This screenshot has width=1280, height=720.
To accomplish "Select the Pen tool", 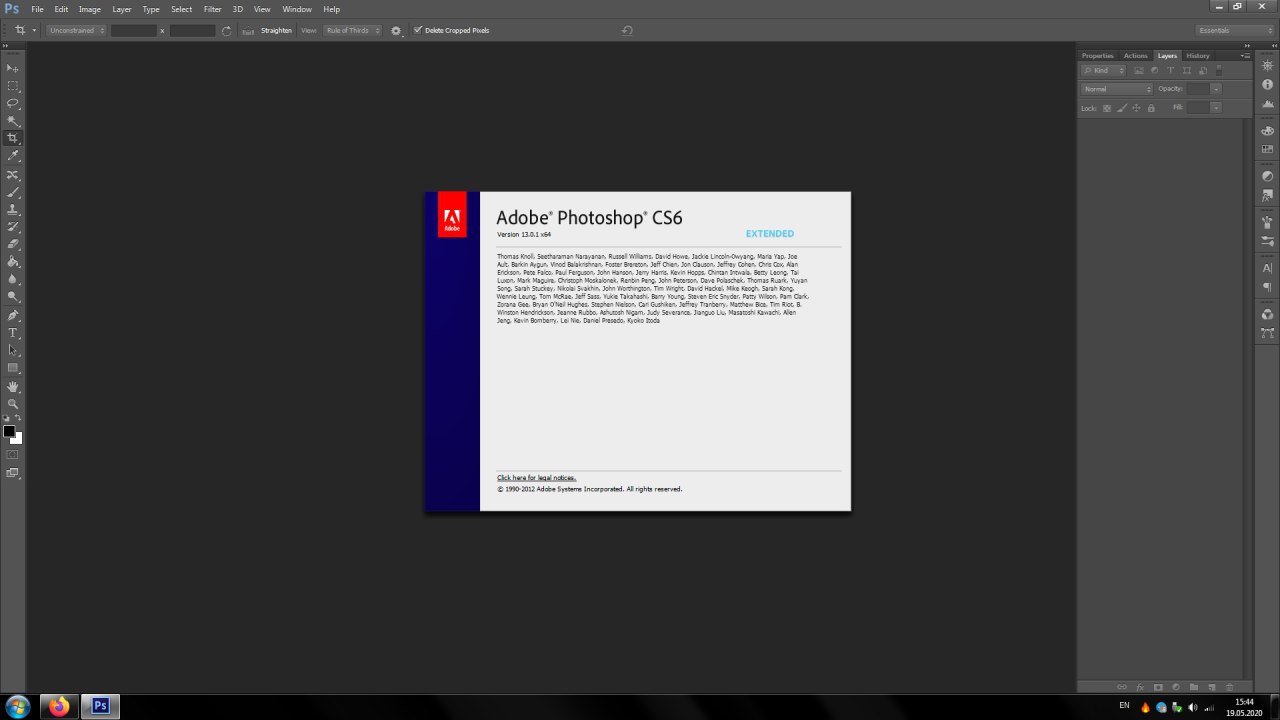I will pos(13,315).
